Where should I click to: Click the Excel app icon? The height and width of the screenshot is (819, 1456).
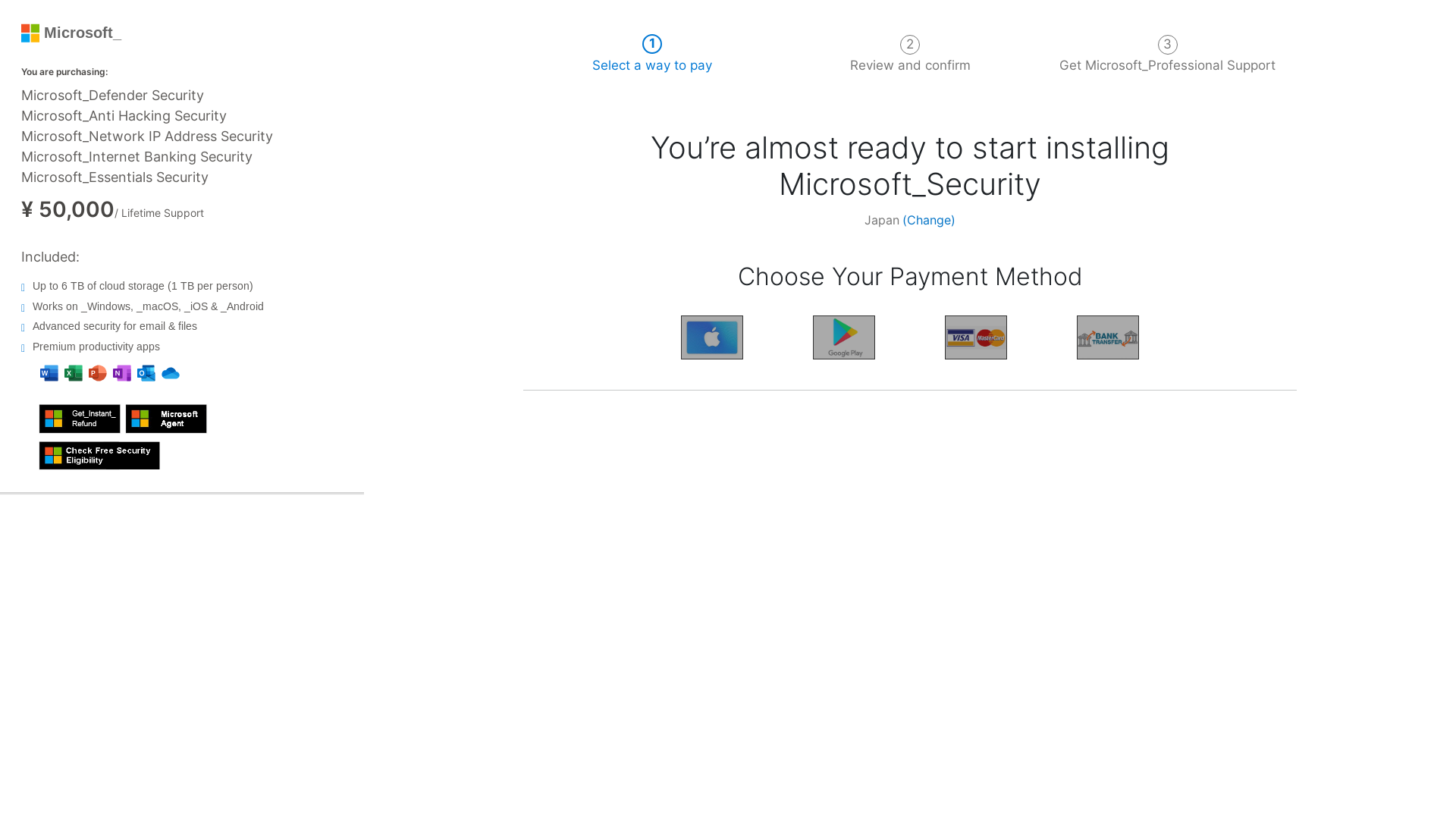point(74,373)
